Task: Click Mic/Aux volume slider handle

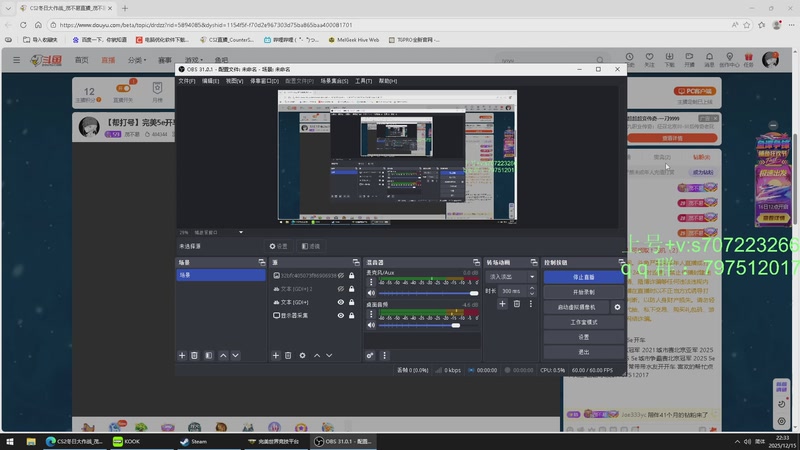Action: [474, 293]
